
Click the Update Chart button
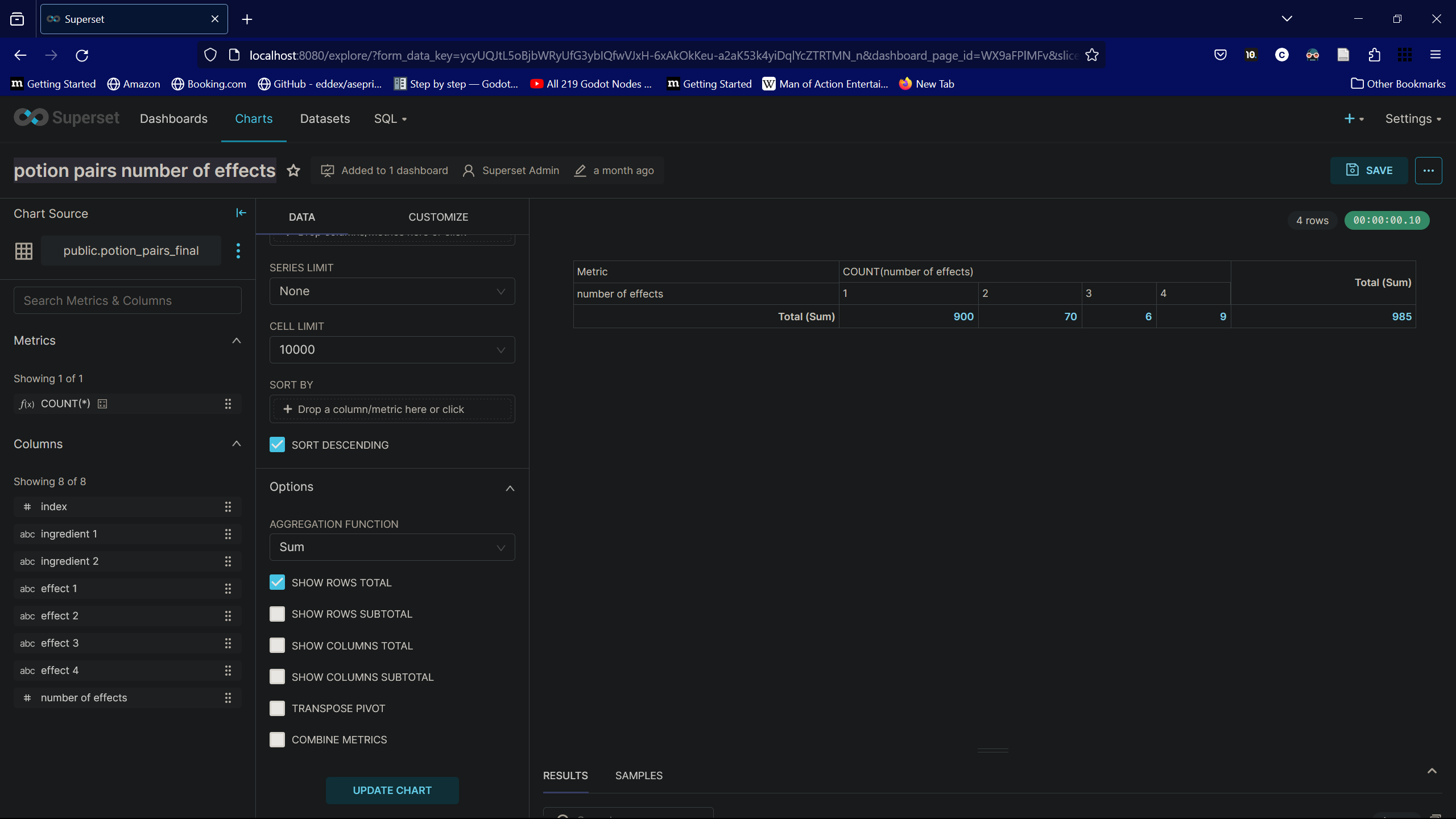(x=392, y=791)
